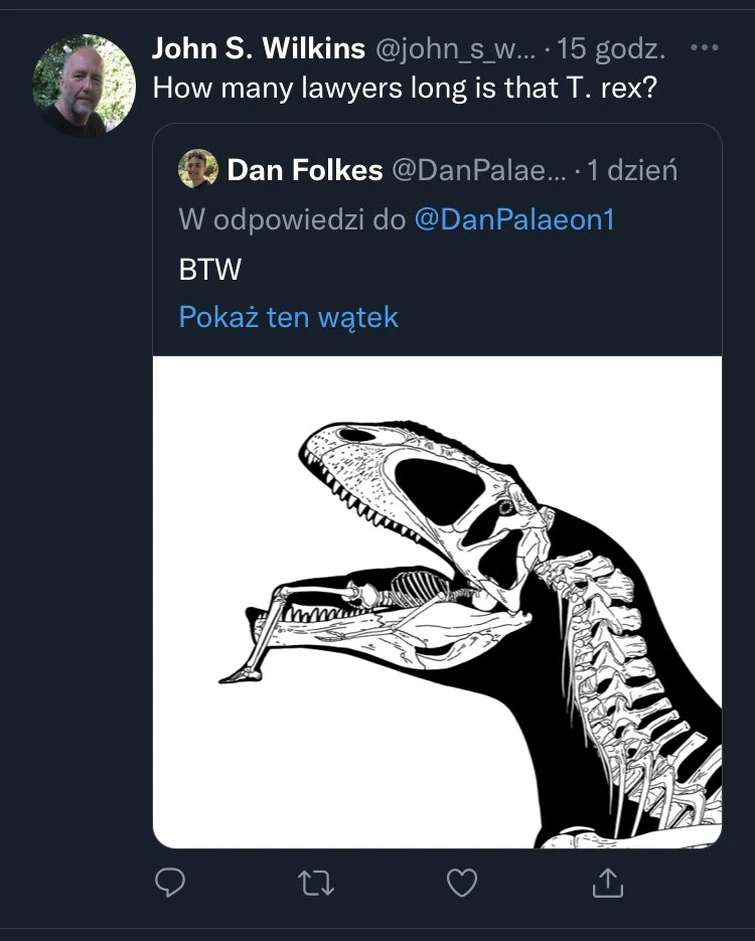
Task: Click the share upload icon
Action: (x=606, y=883)
